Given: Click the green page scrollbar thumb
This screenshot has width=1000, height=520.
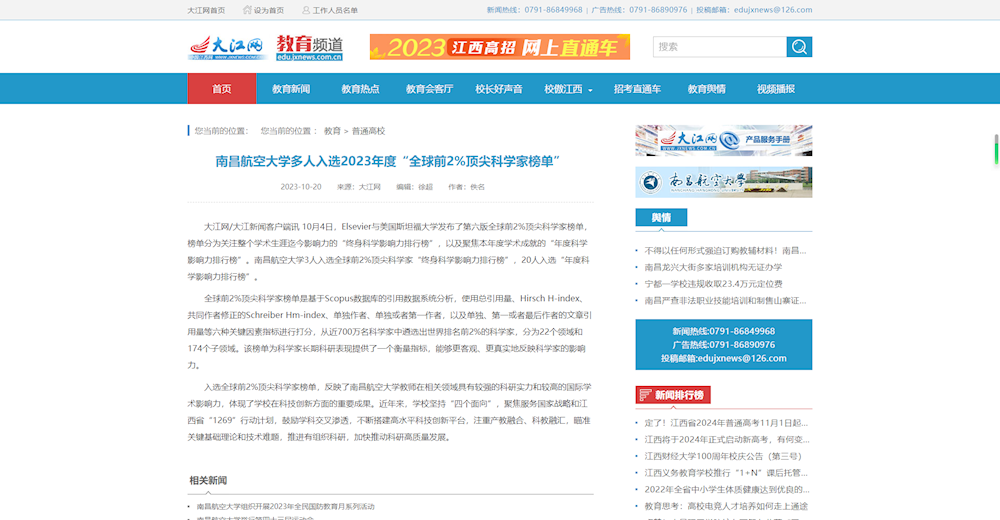Looking at the screenshot, I should tap(996, 149).
